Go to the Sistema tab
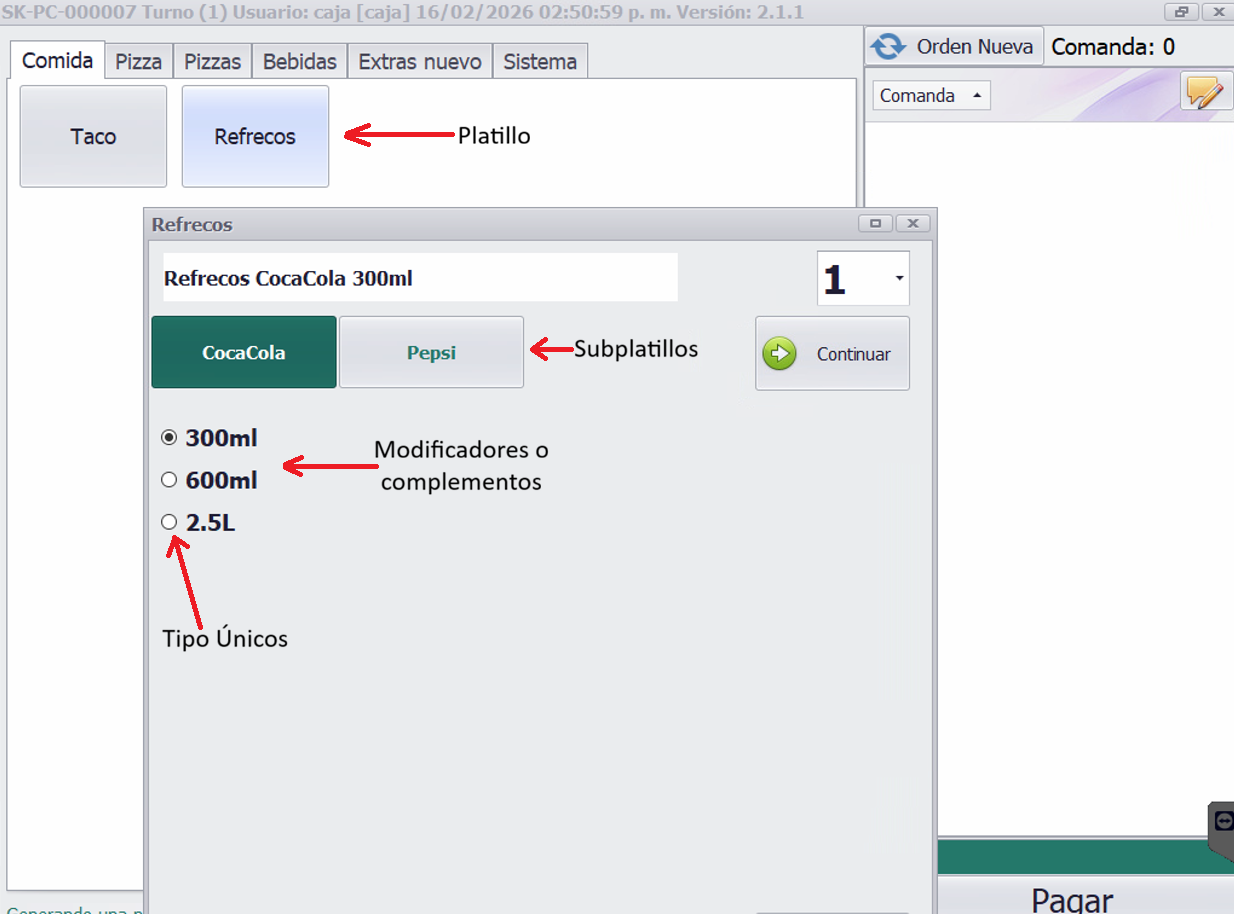Image resolution: width=1234 pixels, height=914 pixels. (539, 61)
